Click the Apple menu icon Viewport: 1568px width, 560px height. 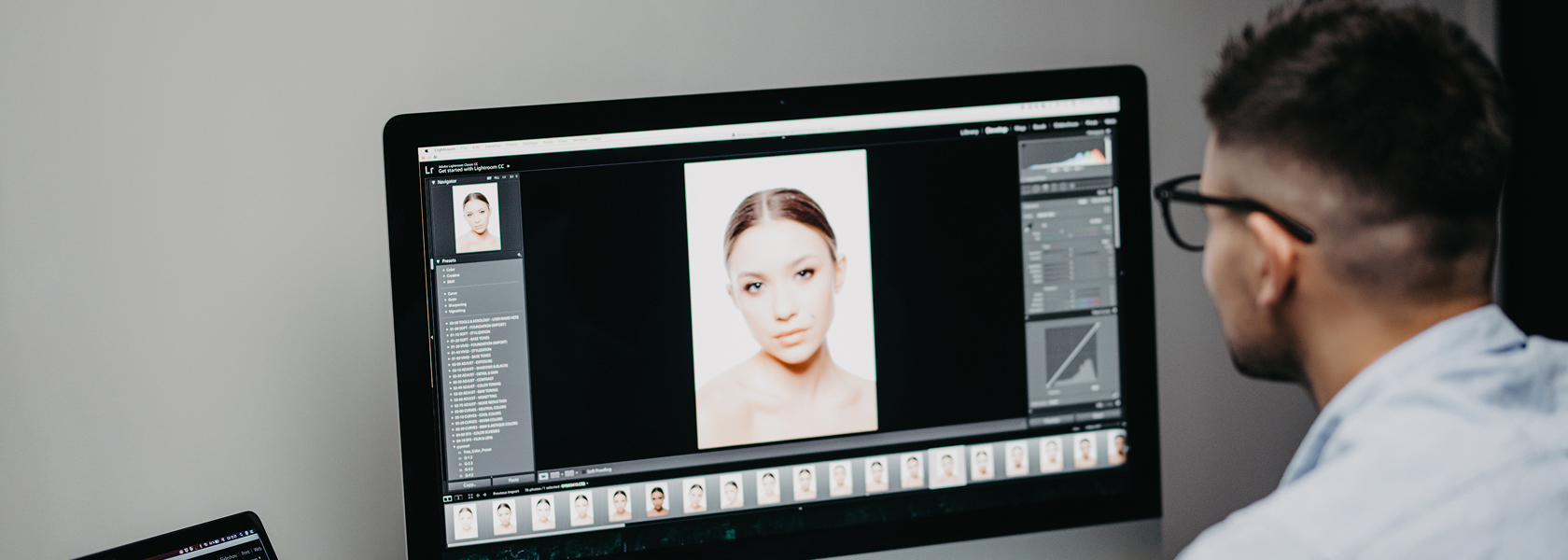tap(426, 150)
